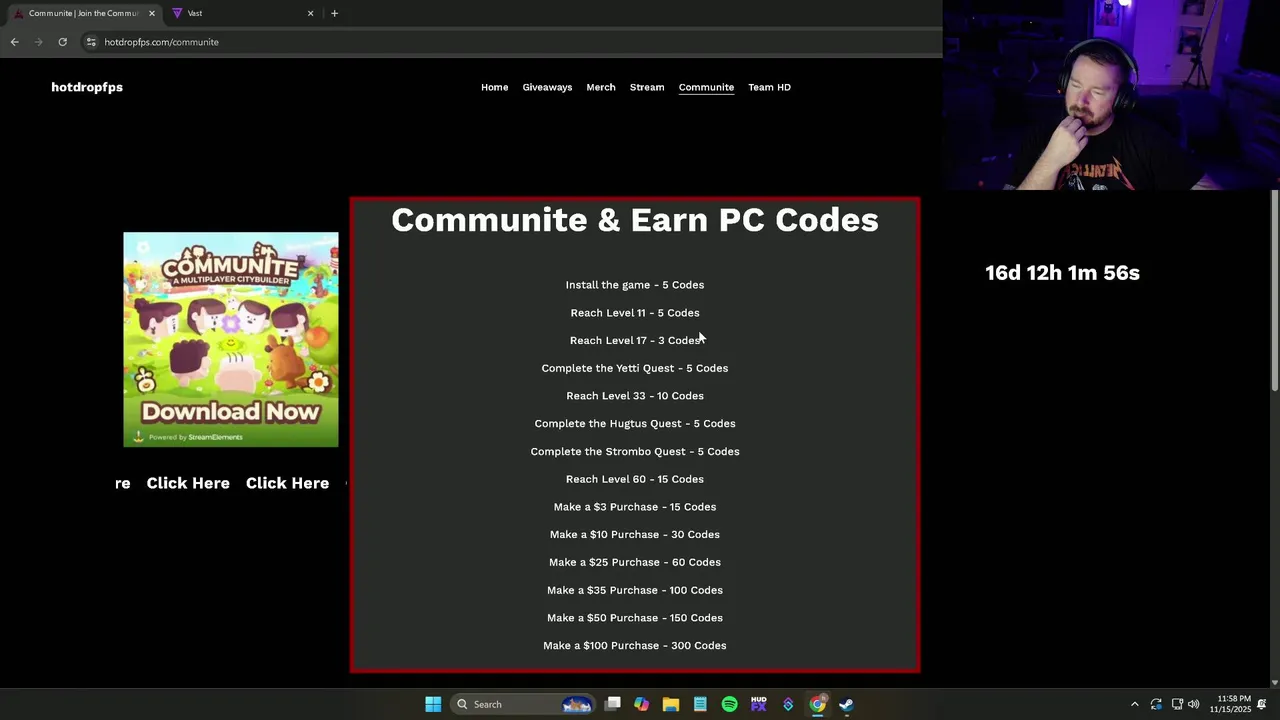Select the Install the game - 5 Codes line
This screenshot has width=1280, height=720.
pyautogui.click(x=635, y=285)
